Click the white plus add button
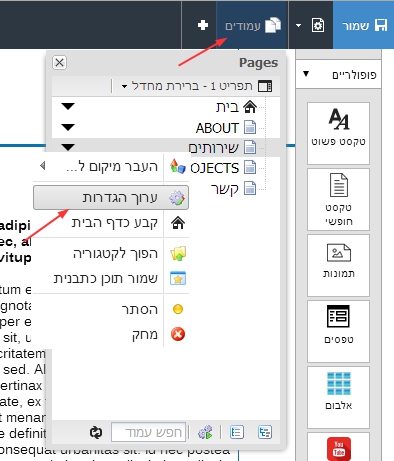 (203, 25)
